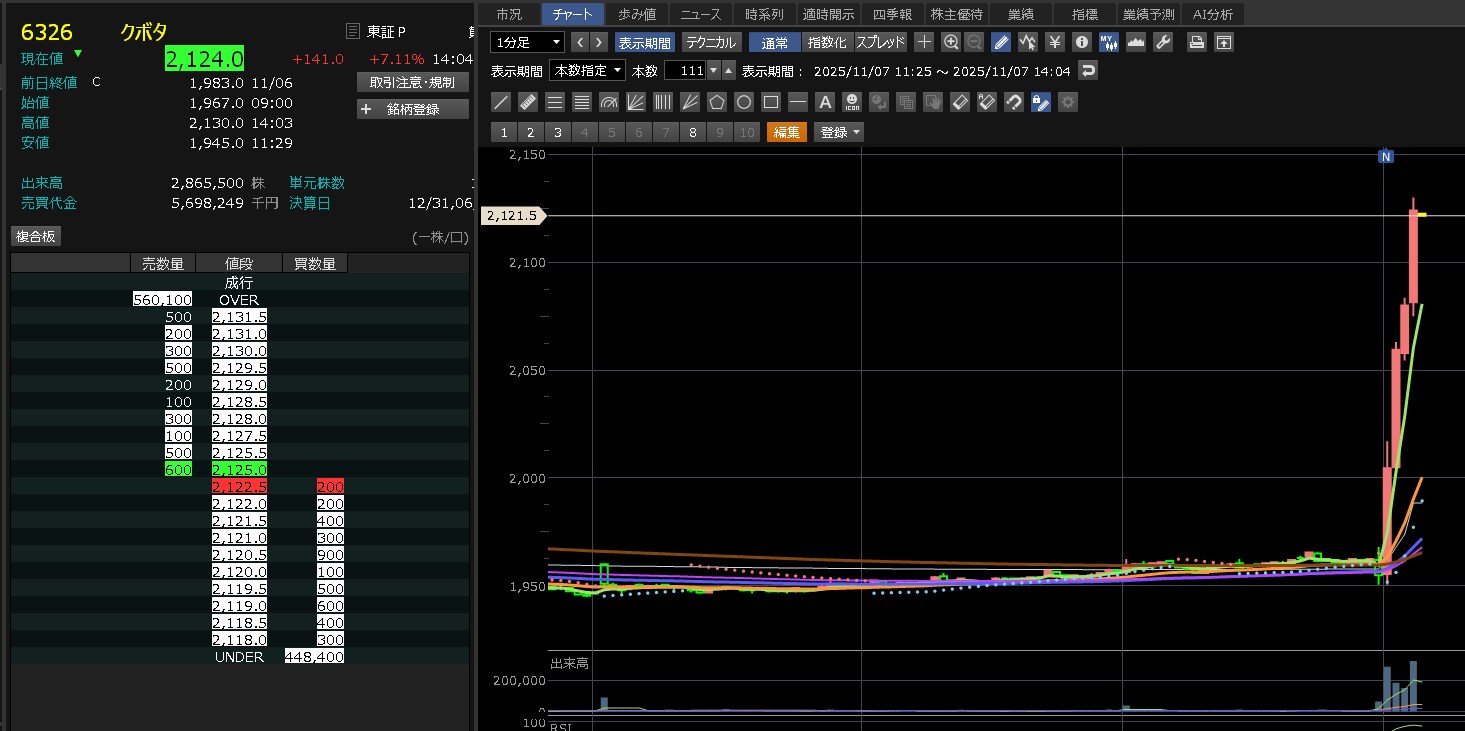Screen dimensions: 1465x731
Task: Open the 本数指定 period type dropdown
Action: click(x=589, y=70)
